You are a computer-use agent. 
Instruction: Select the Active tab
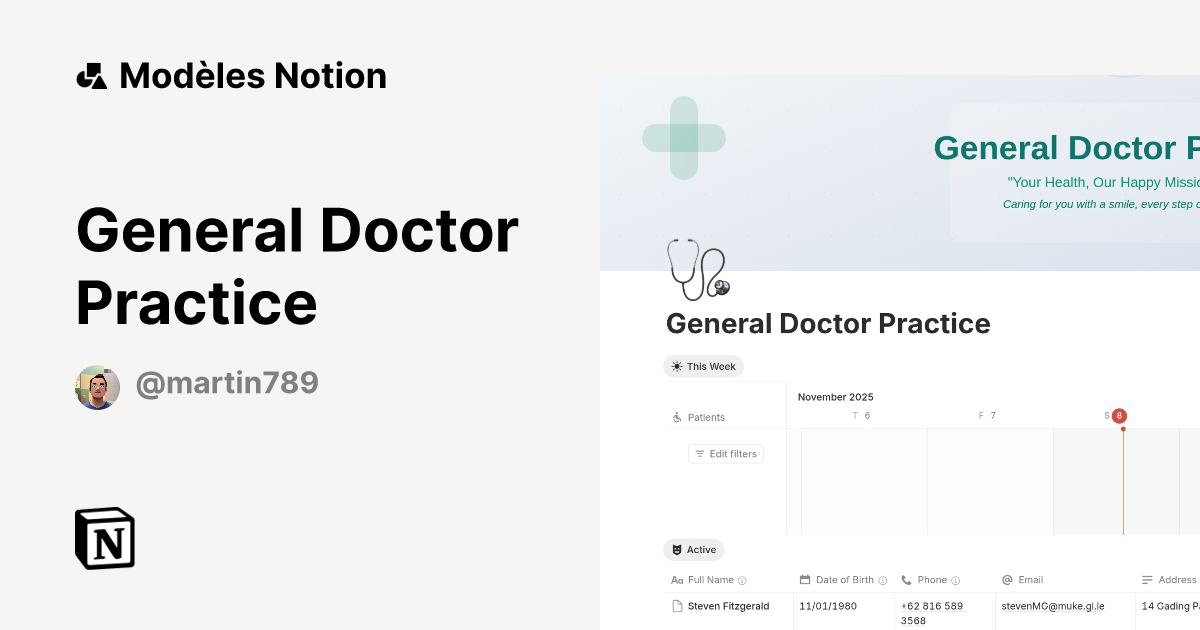693,550
